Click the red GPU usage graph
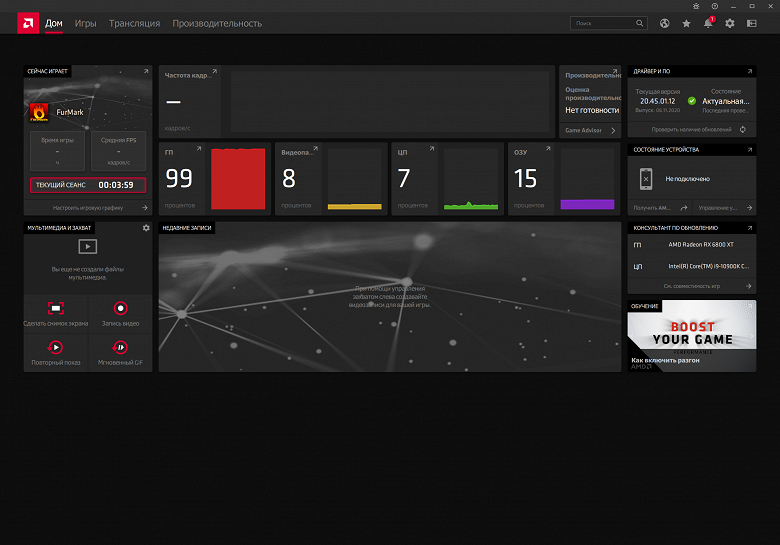 pos(238,179)
